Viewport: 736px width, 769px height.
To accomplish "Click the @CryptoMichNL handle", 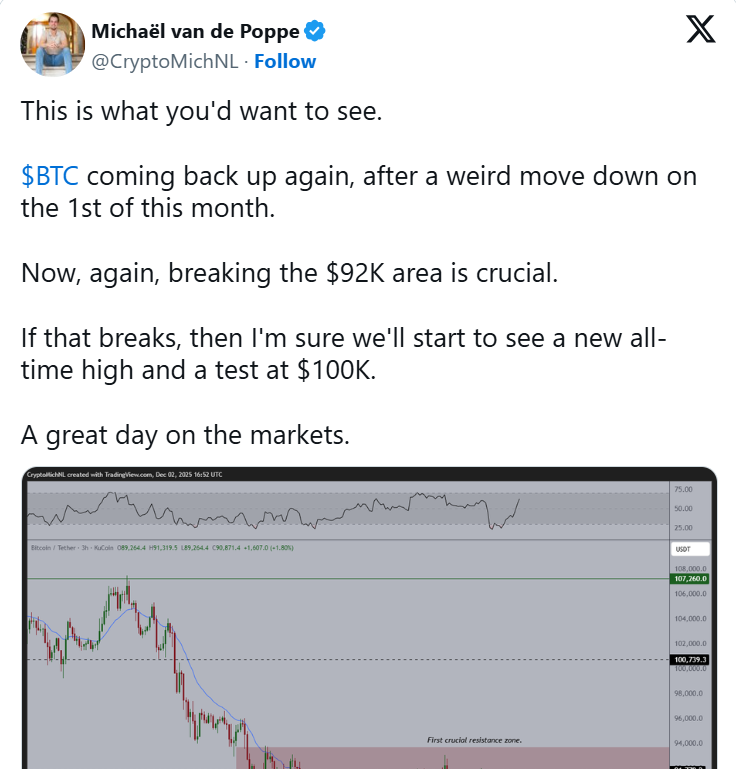I will (164, 61).
